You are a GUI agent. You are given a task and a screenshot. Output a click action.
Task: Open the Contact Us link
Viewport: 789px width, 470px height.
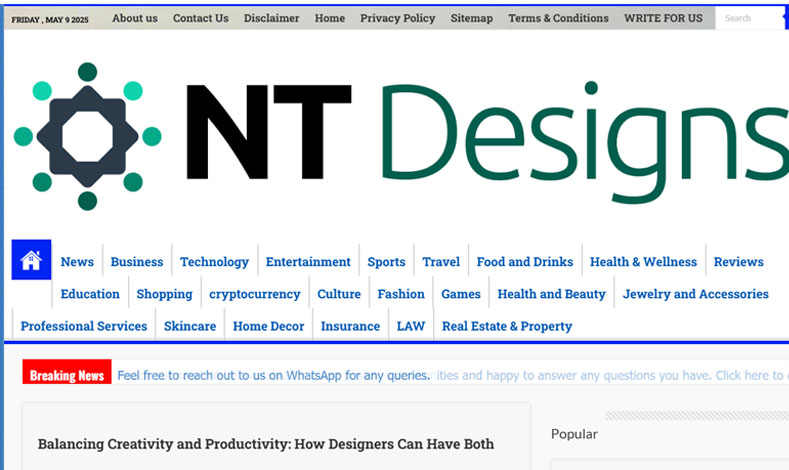click(x=201, y=18)
